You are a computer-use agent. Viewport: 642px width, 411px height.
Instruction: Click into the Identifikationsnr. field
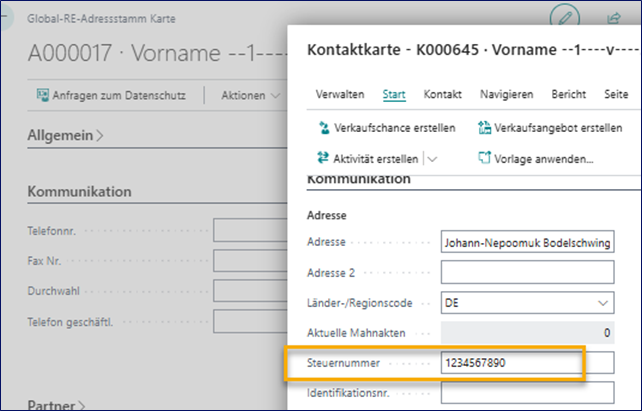point(527,393)
